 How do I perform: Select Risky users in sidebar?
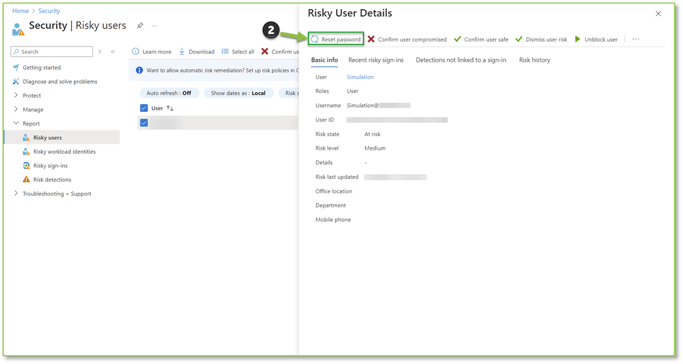point(62,138)
